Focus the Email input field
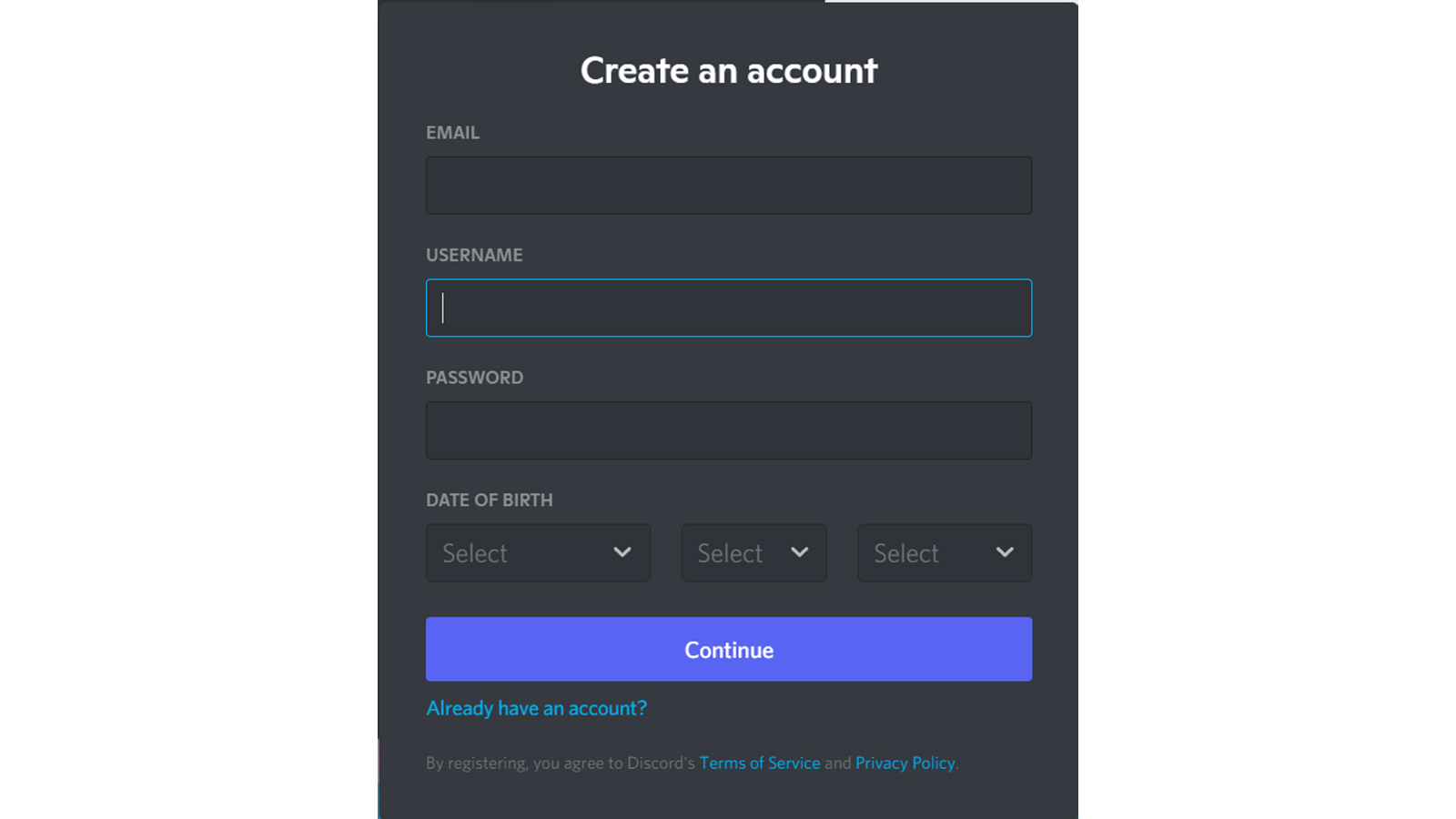 click(x=728, y=186)
